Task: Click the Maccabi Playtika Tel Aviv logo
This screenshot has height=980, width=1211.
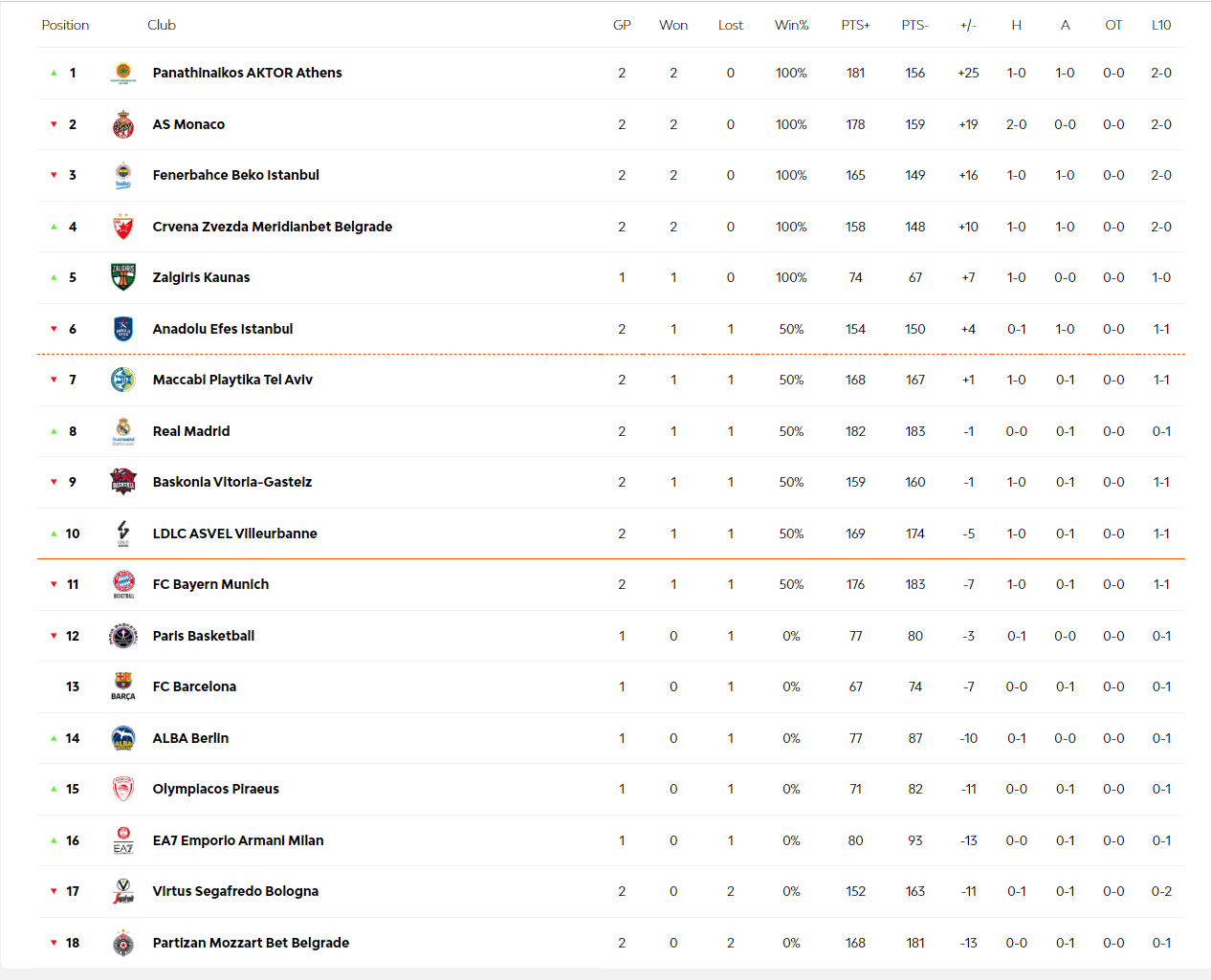Action: coord(123,380)
